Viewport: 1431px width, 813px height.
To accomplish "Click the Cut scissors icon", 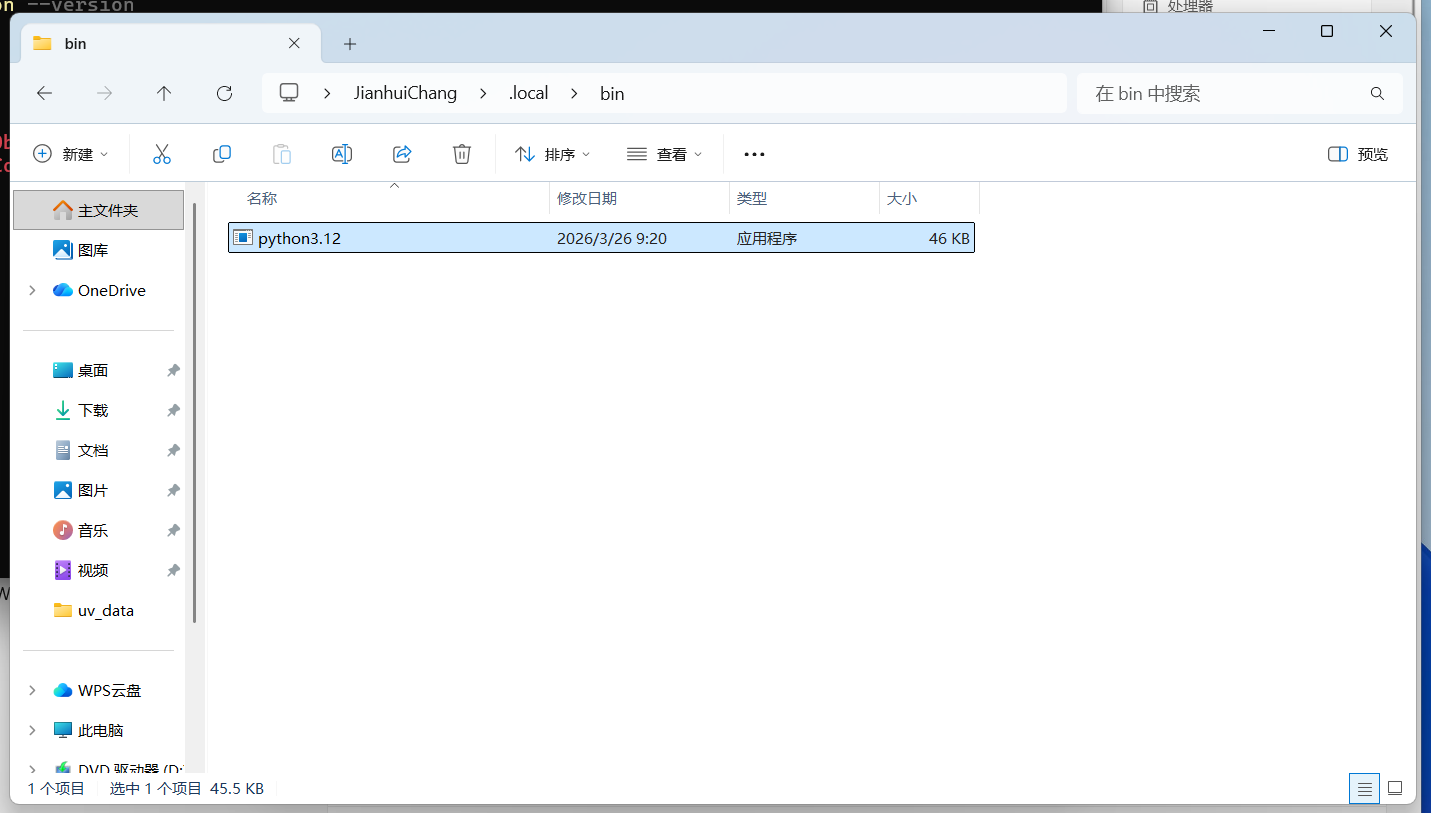I will (162, 154).
